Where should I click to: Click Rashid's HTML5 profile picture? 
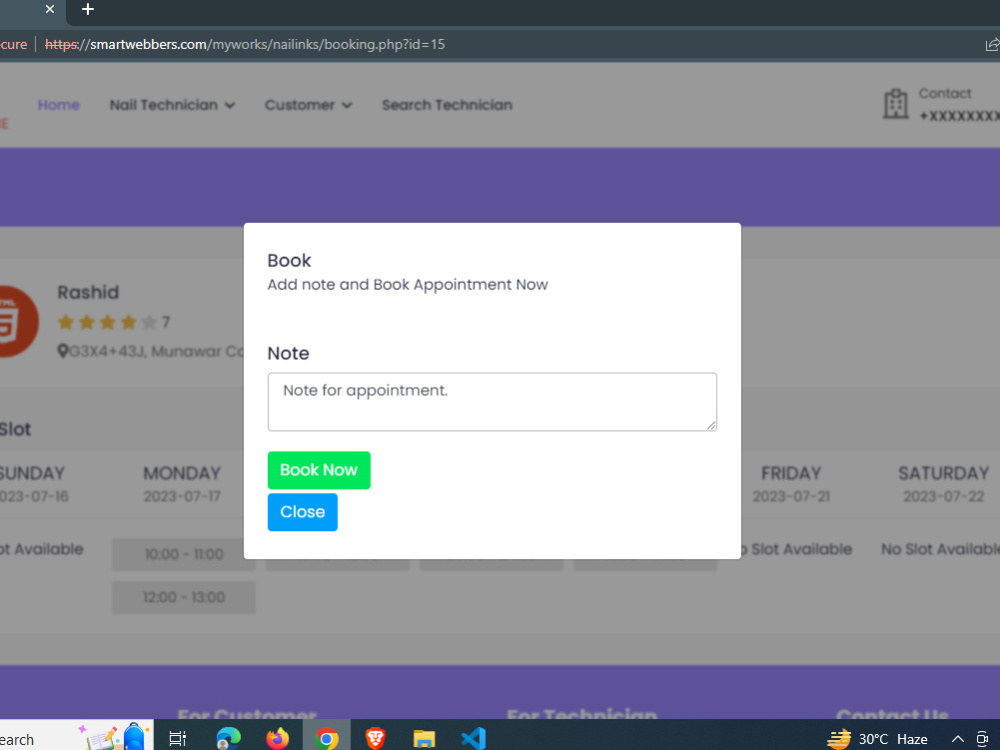(17, 321)
